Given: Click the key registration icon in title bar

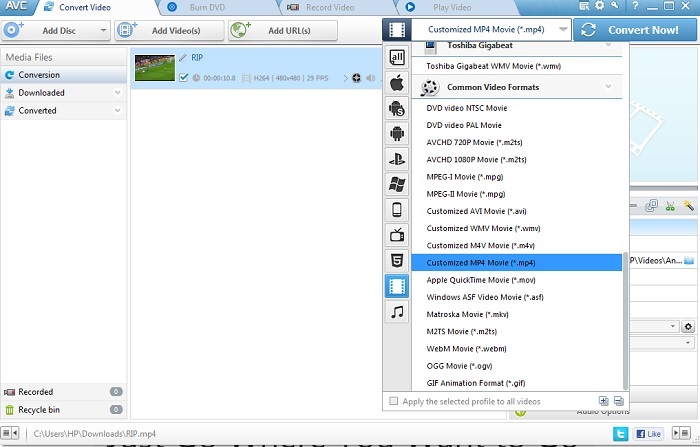Looking at the screenshot, I should coord(615,5).
